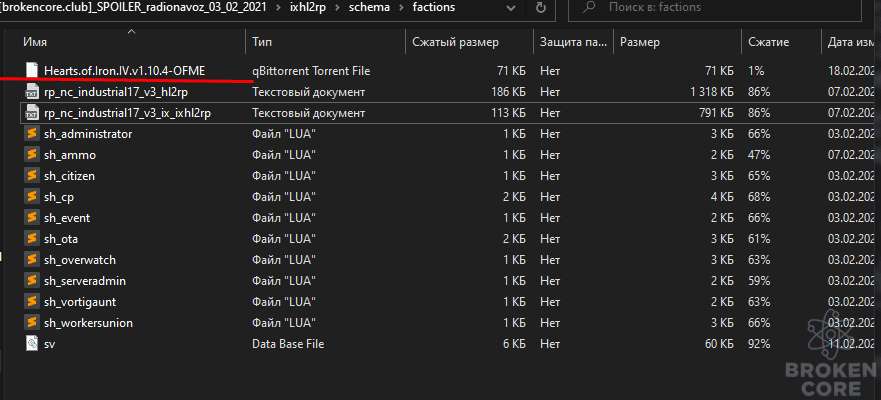Viewport: 881px width, 400px height.
Task: Click the sh_administrator Sublime LUA icon
Action: pos(32,134)
